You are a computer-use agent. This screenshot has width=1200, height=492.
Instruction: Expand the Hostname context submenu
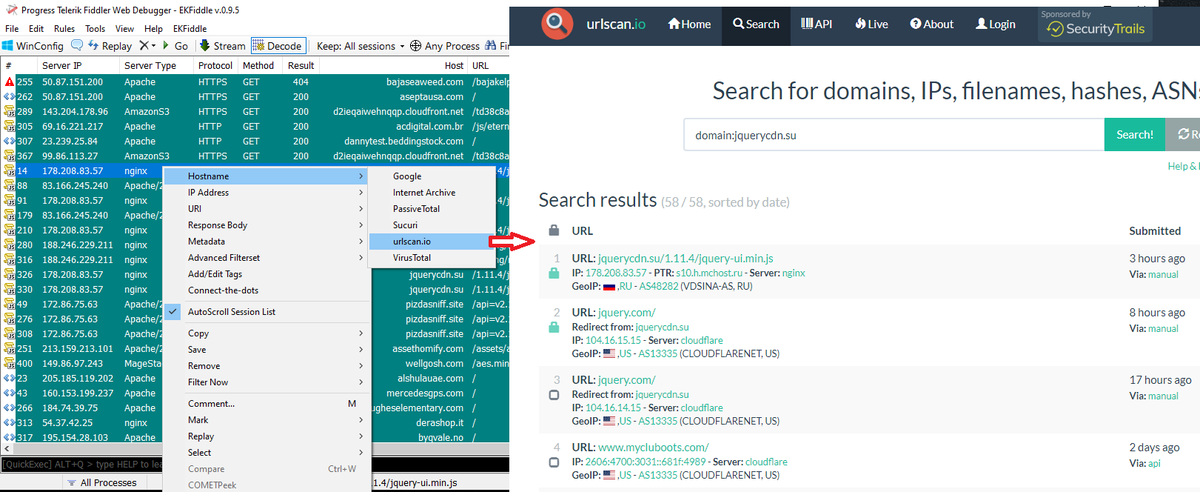click(x=265, y=176)
